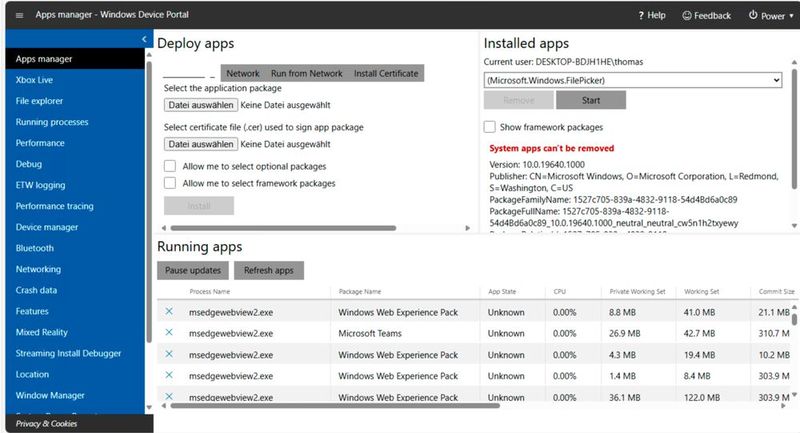The width and height of the screenshot is (800, 433).
Task: Click the Running apps horizontal scrollbar
Action: tap(335, 406)
